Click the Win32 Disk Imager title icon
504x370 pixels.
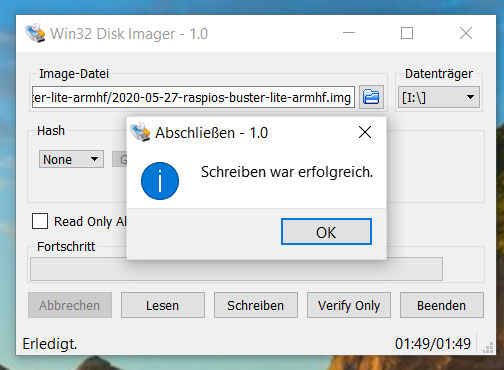35,33
